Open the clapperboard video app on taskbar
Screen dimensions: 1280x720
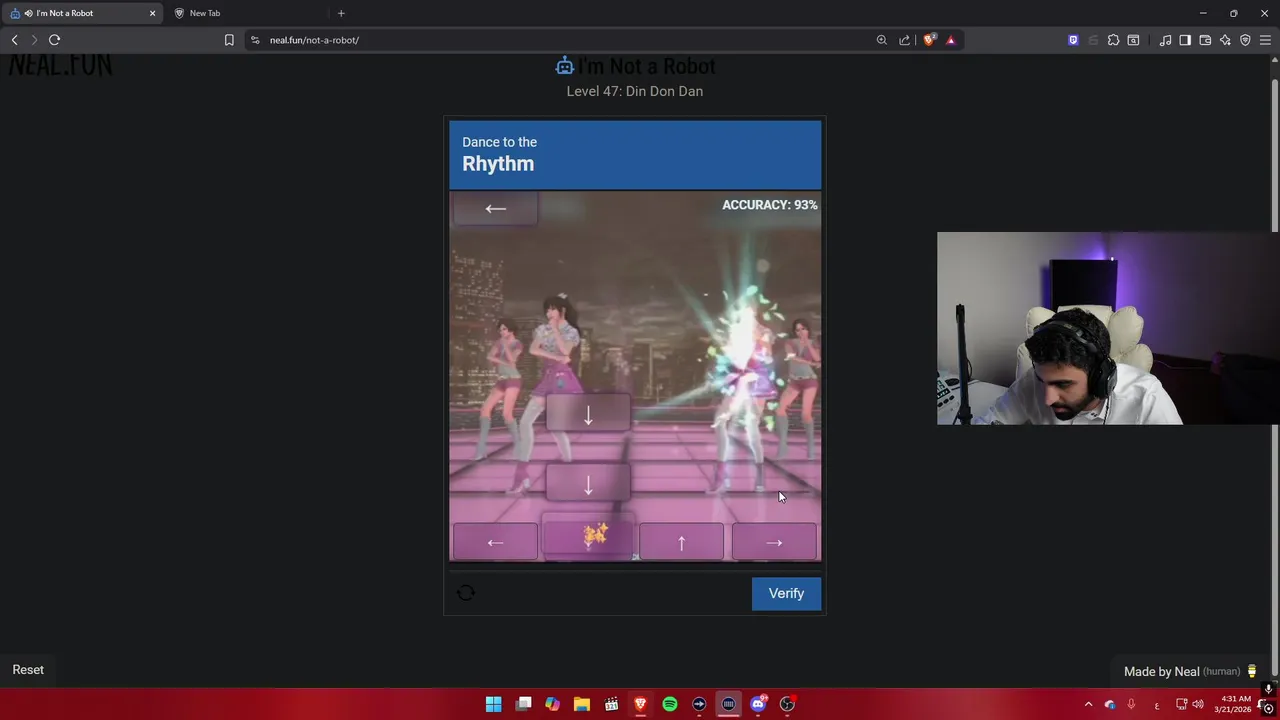point(611,704)
